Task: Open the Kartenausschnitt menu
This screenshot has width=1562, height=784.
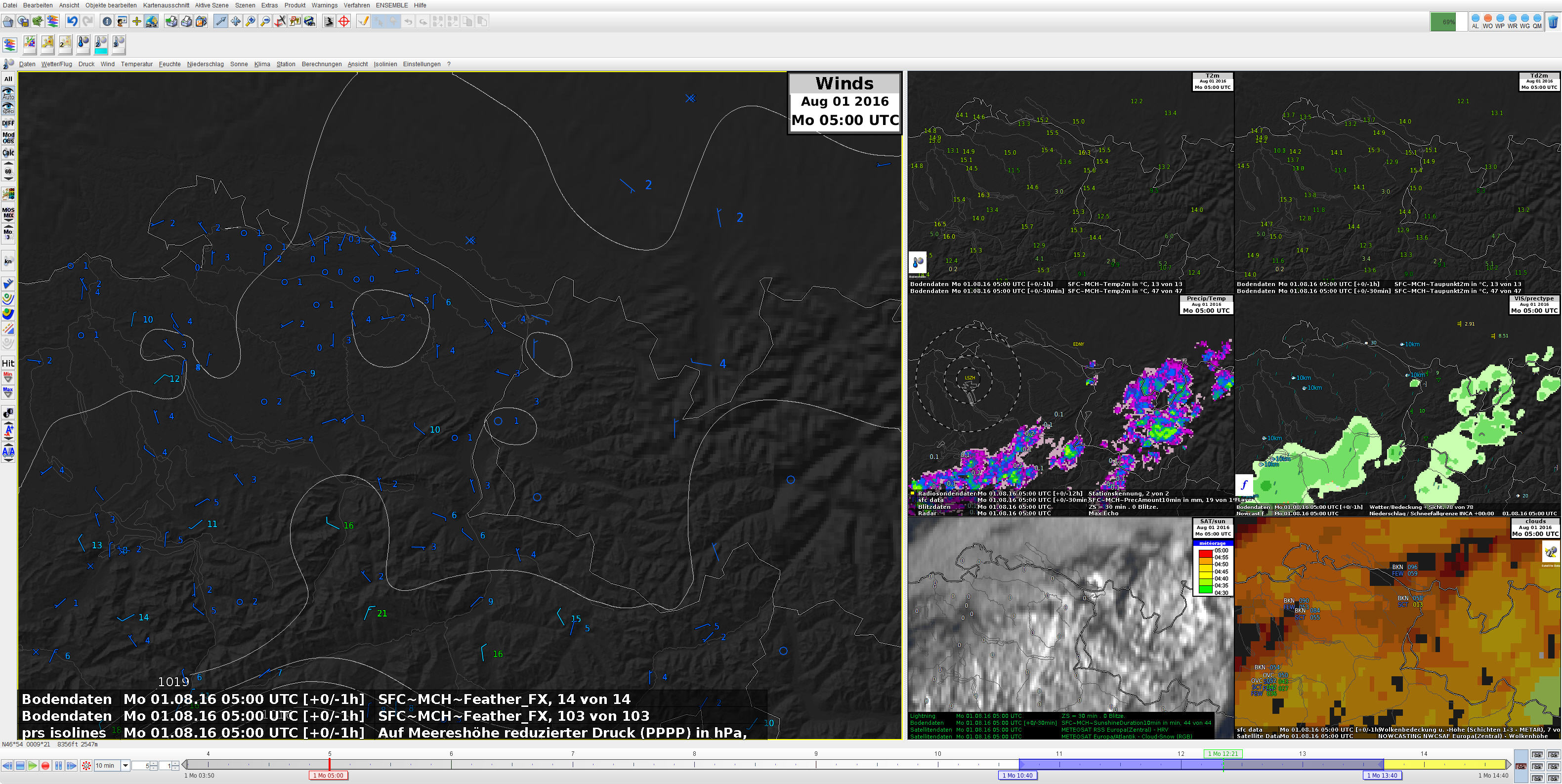Action: pyautogui.click(x=166, y=5)
